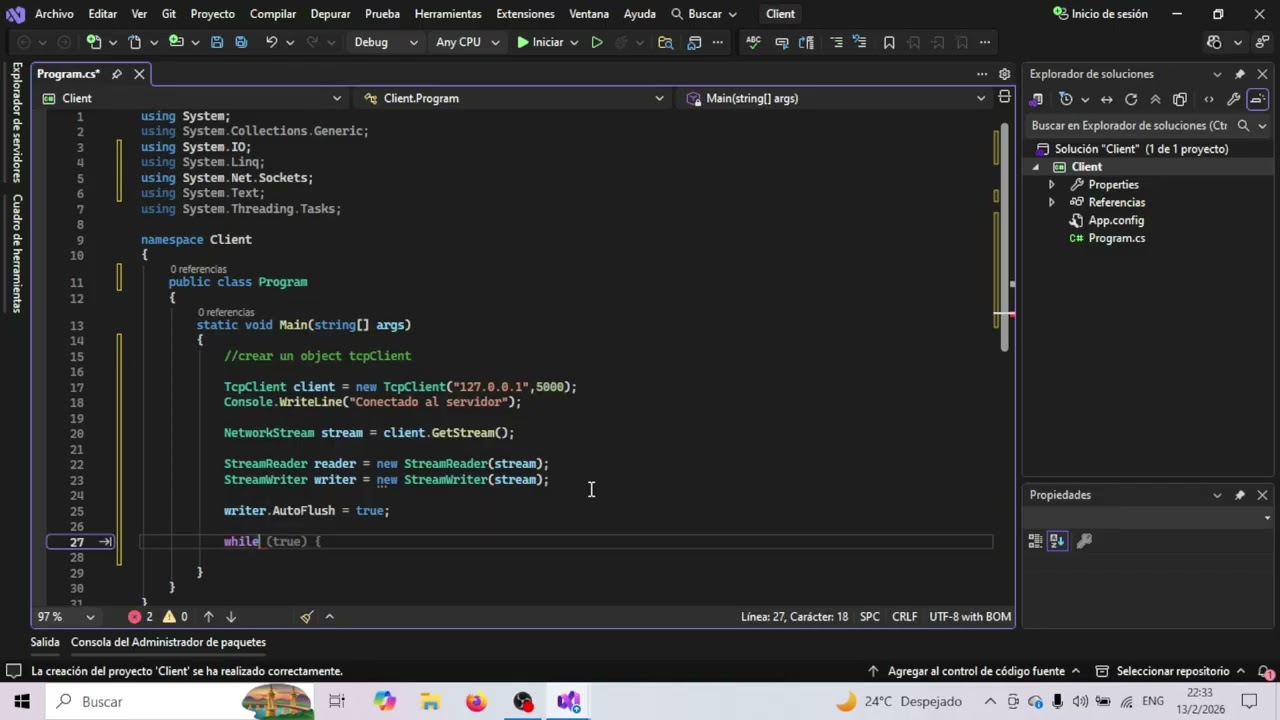Viewport: 1280px width, 720px height.
Task: Switch to the Consola del Administrador de paquetes tab
Action: pos(168,642)
